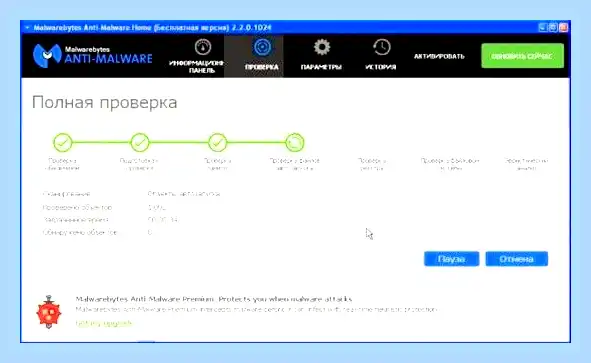The image size is (591, 363).
Task: Click the green upgrade link under promo text
Action: [x=104, y=323]
